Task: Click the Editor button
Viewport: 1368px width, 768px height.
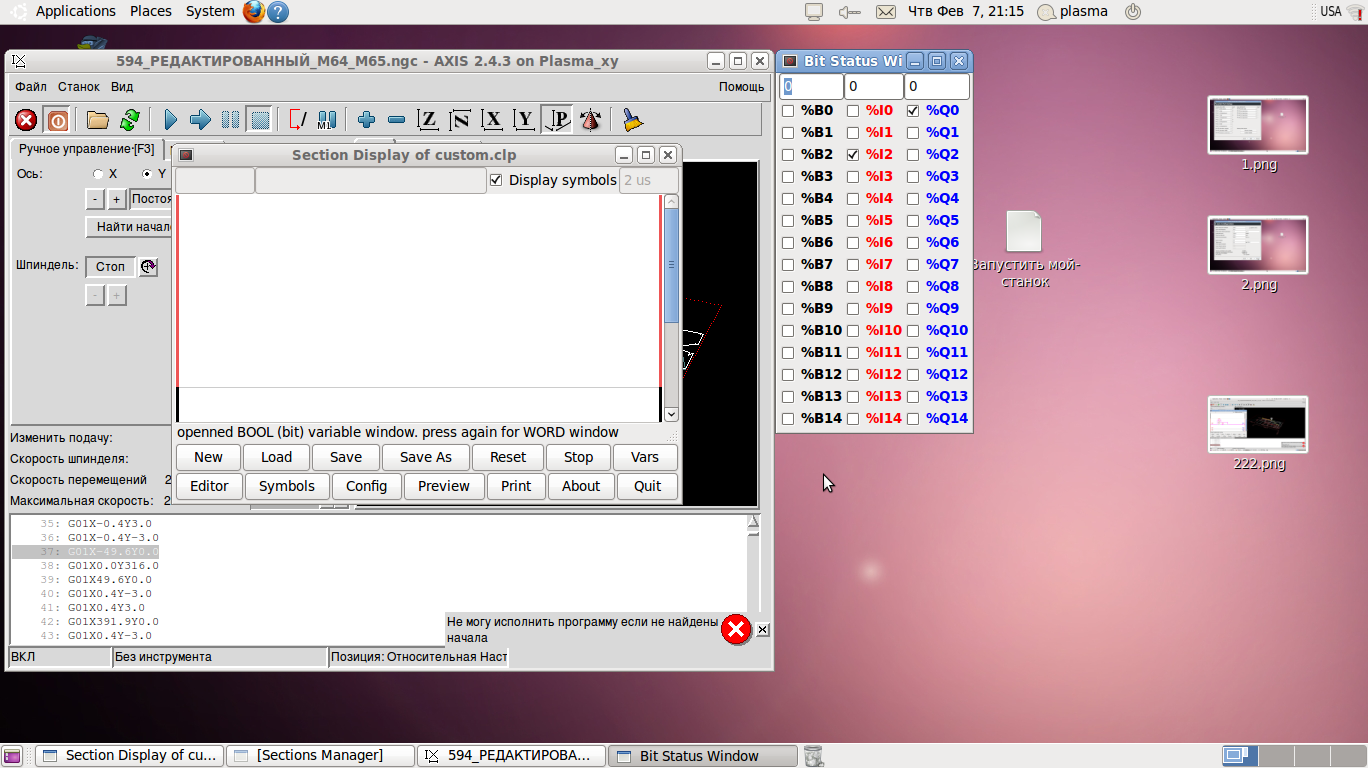Action: pyautogui.click(x=209, y=486)
